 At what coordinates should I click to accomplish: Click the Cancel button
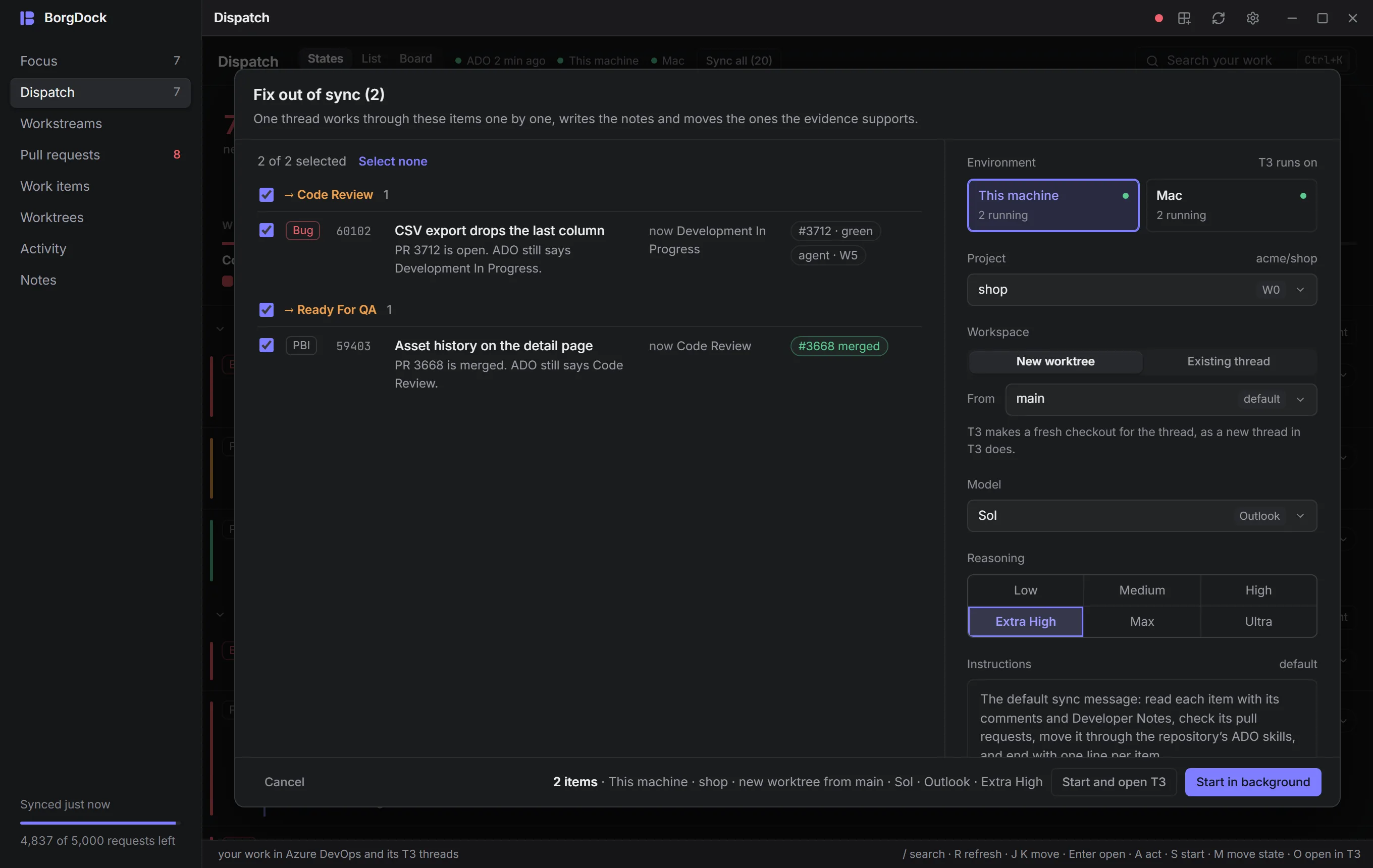coord(284,782)
